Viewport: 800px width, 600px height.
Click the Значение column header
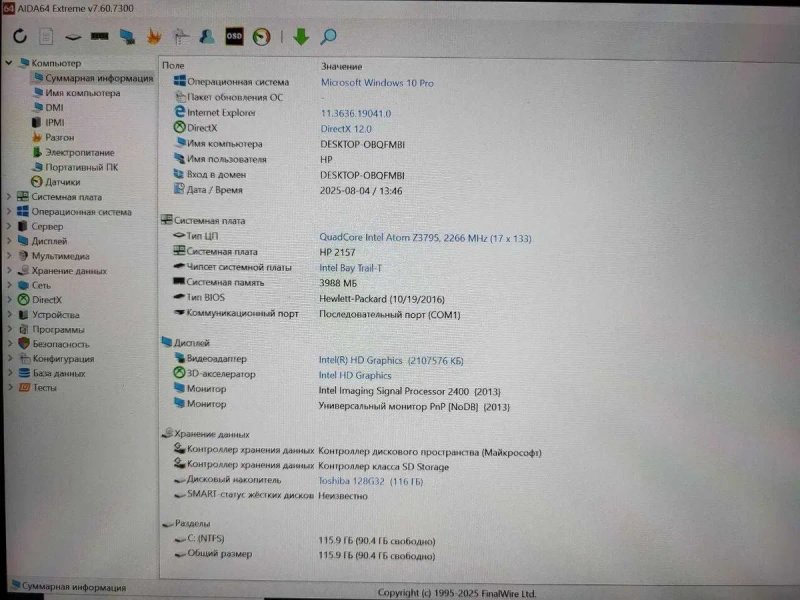(x=341, y=66)
